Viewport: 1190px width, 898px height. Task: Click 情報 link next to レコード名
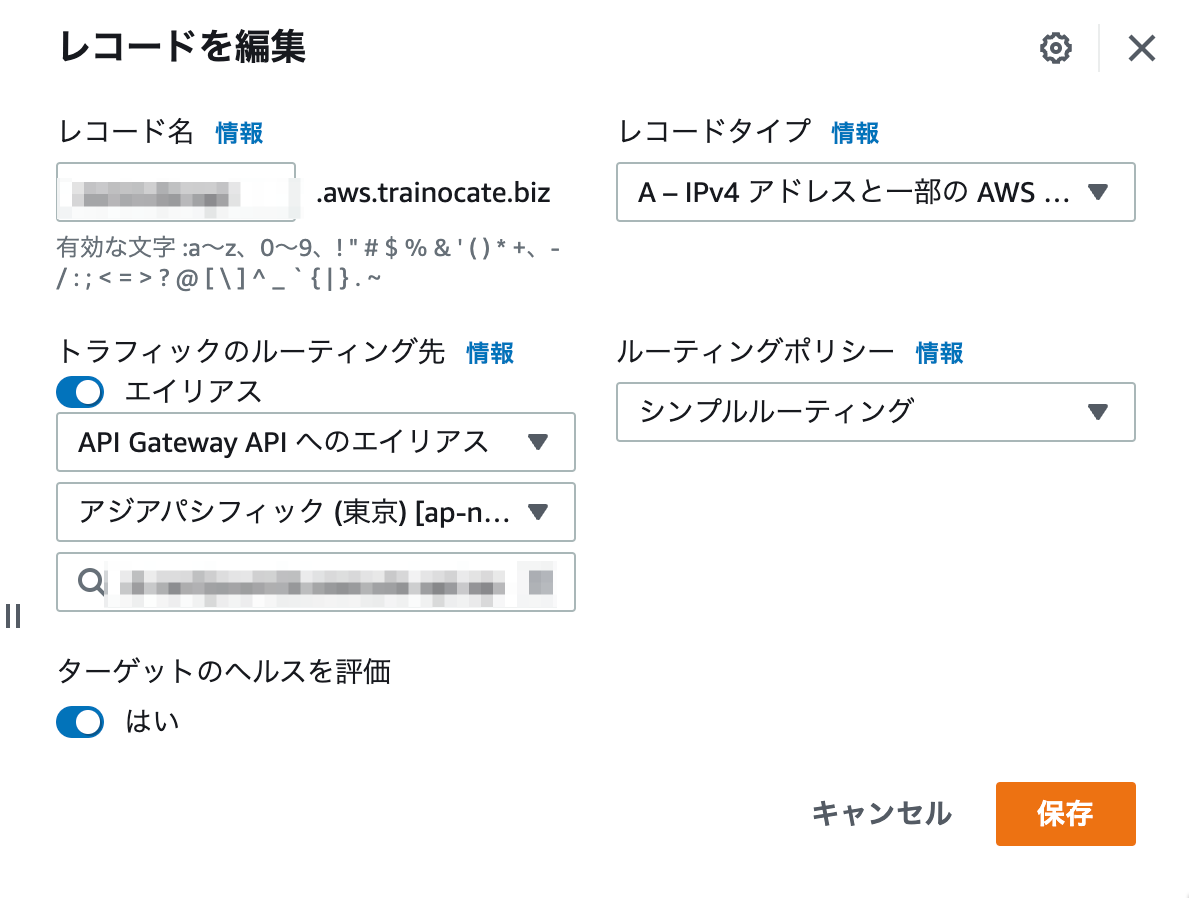coord(239,133)
